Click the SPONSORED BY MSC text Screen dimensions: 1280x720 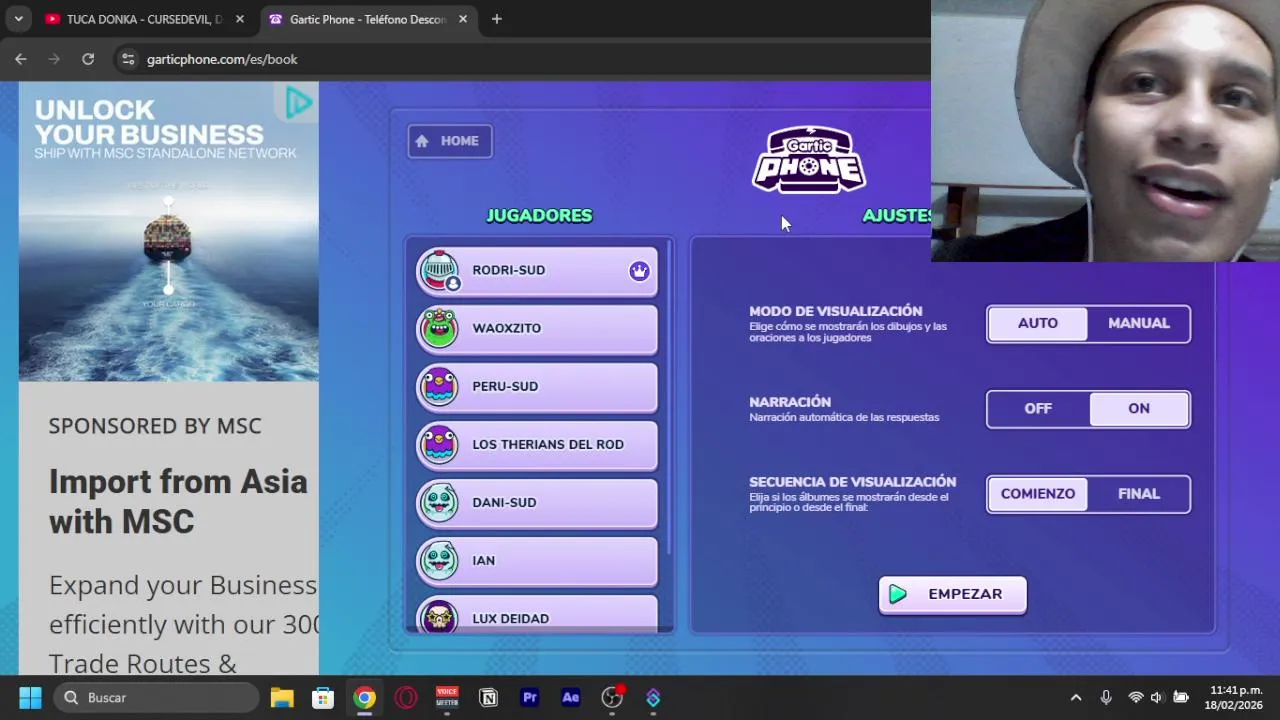coord(155,426)
